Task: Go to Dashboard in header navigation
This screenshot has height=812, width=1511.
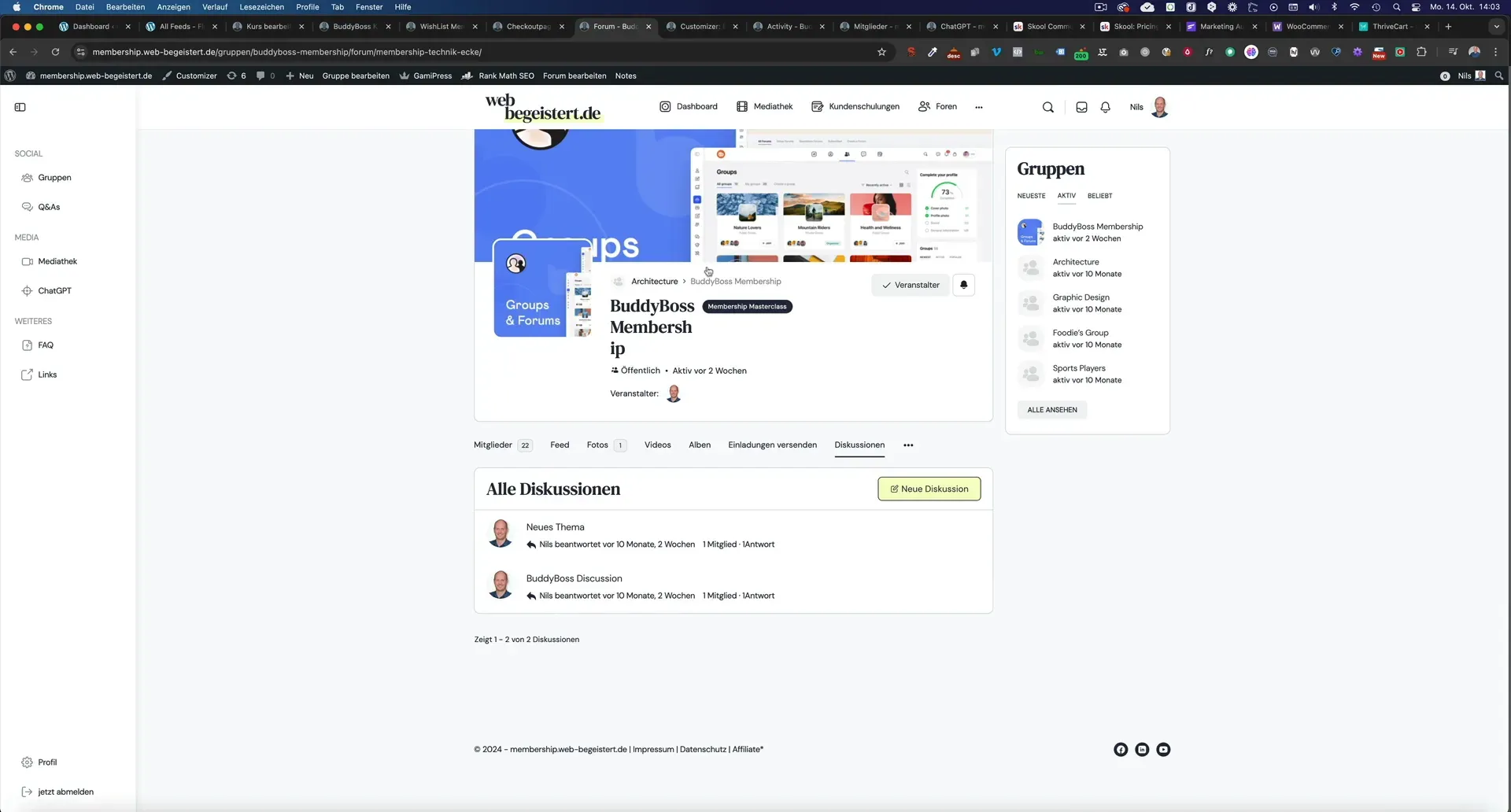Action: click(688, 107)
